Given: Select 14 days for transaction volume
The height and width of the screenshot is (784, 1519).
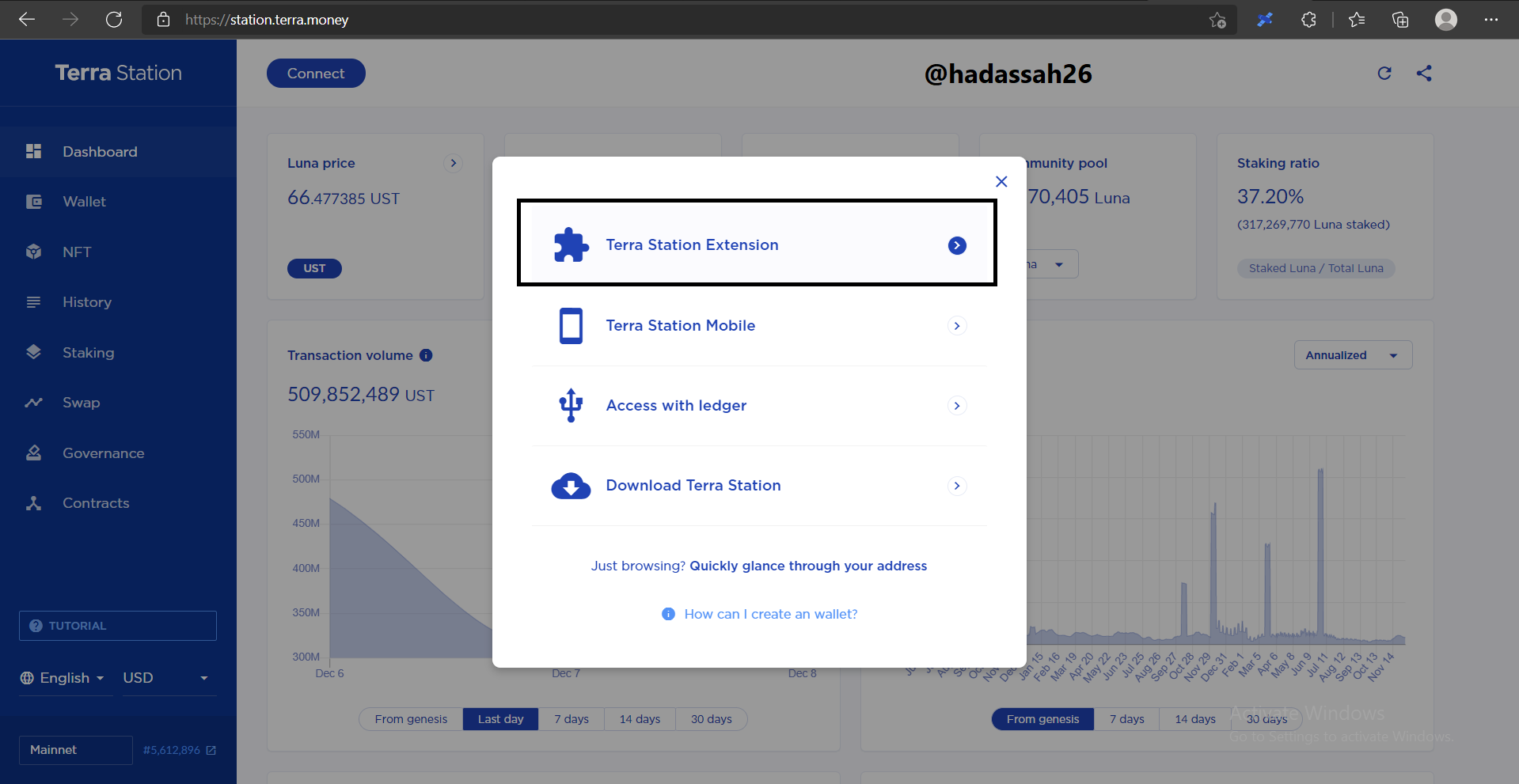Looking at the screenshot, I should point(640,719).
